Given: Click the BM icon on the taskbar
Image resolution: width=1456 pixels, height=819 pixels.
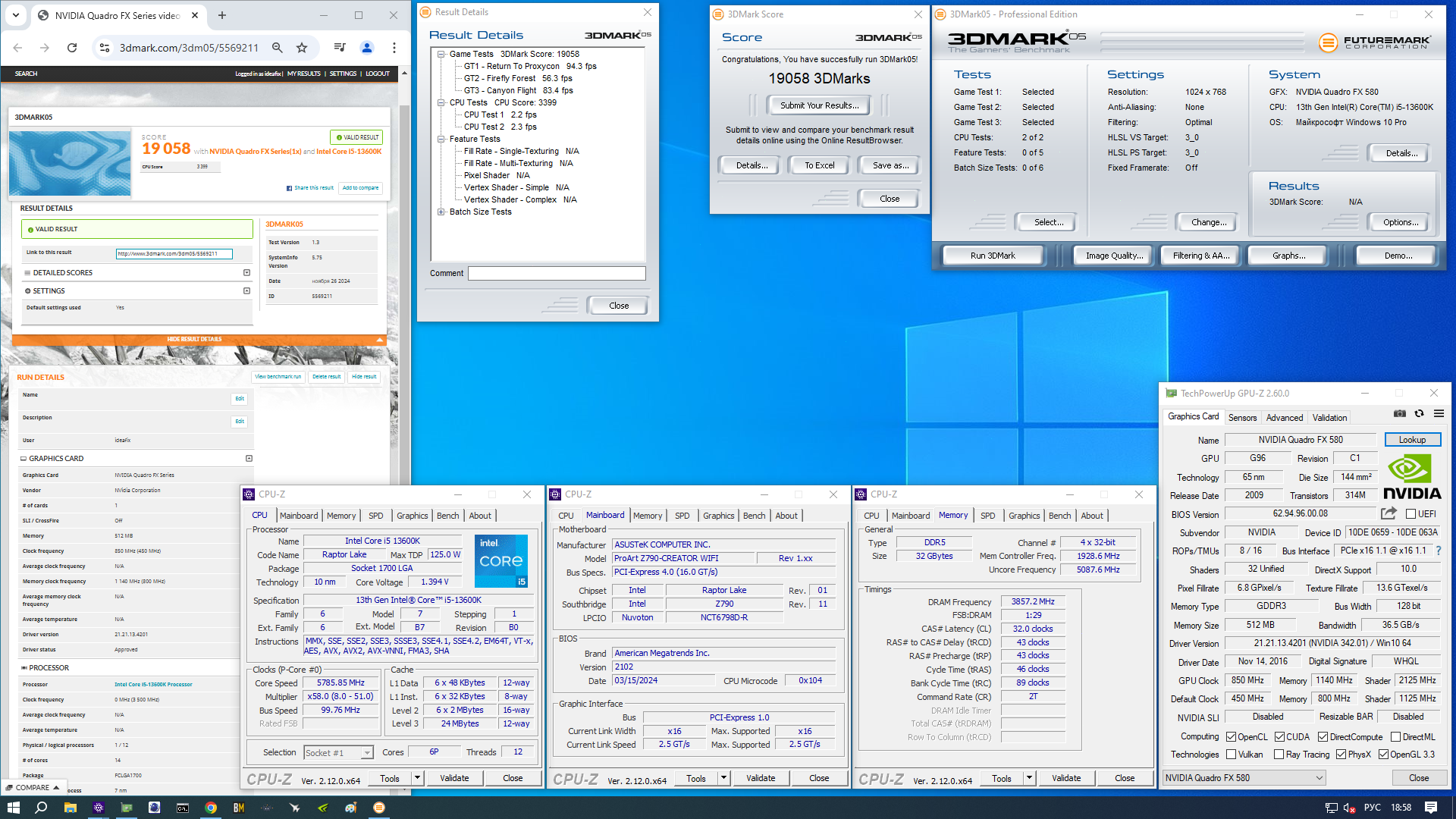Looking at the screenshot, I should tap(239, 808).
